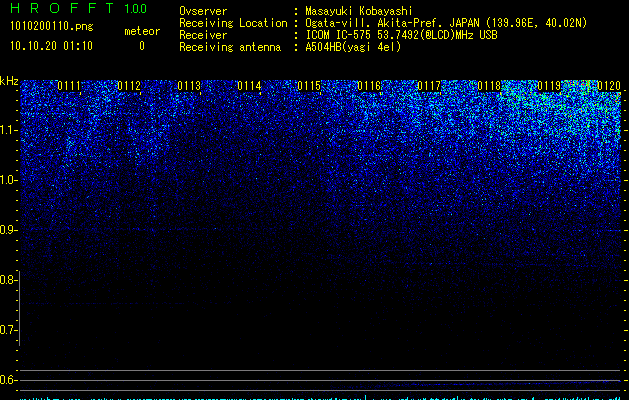The height and width of the screenshot is (400, 629).
Task: Click the 0.8 frequency axis label
Action: tap(7, 280)
